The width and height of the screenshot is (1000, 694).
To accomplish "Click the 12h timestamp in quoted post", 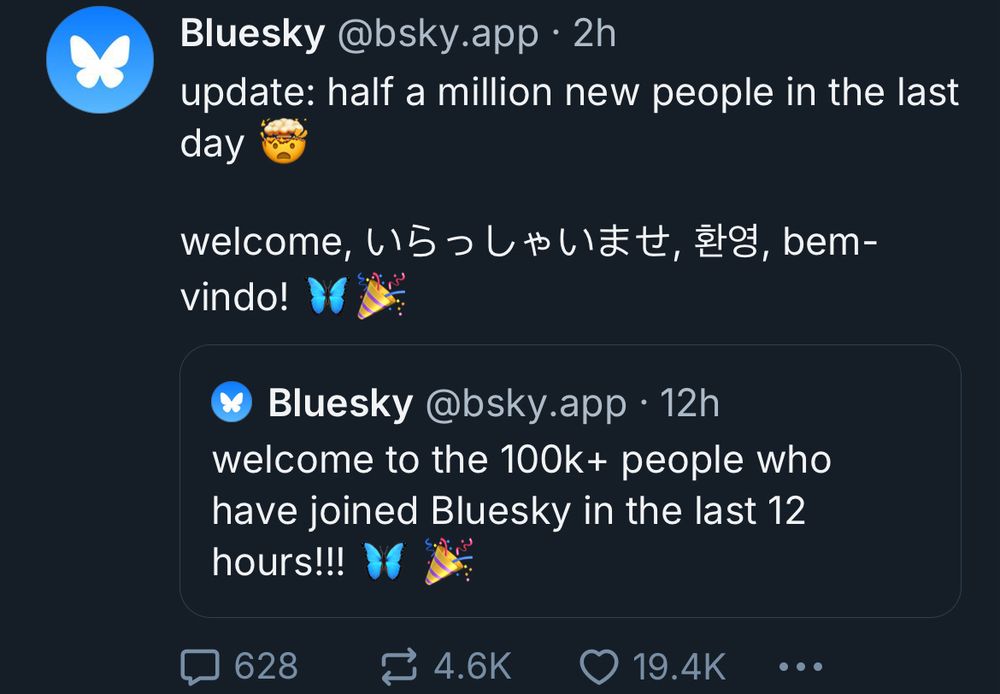I will coord(690,404).
